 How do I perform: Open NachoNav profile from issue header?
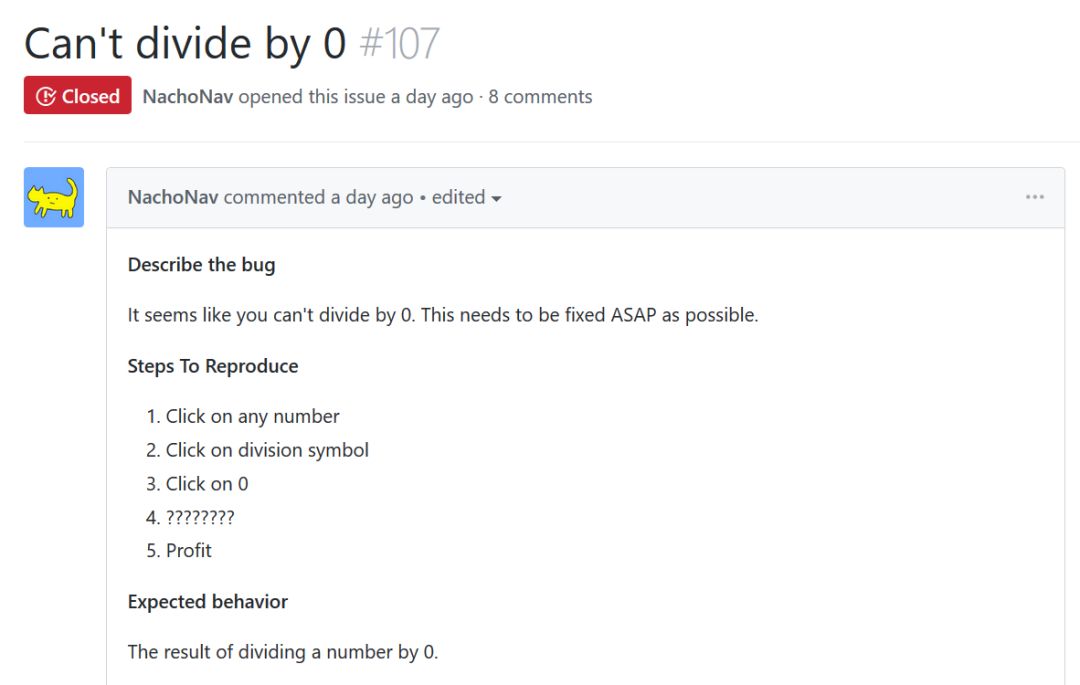188,96
